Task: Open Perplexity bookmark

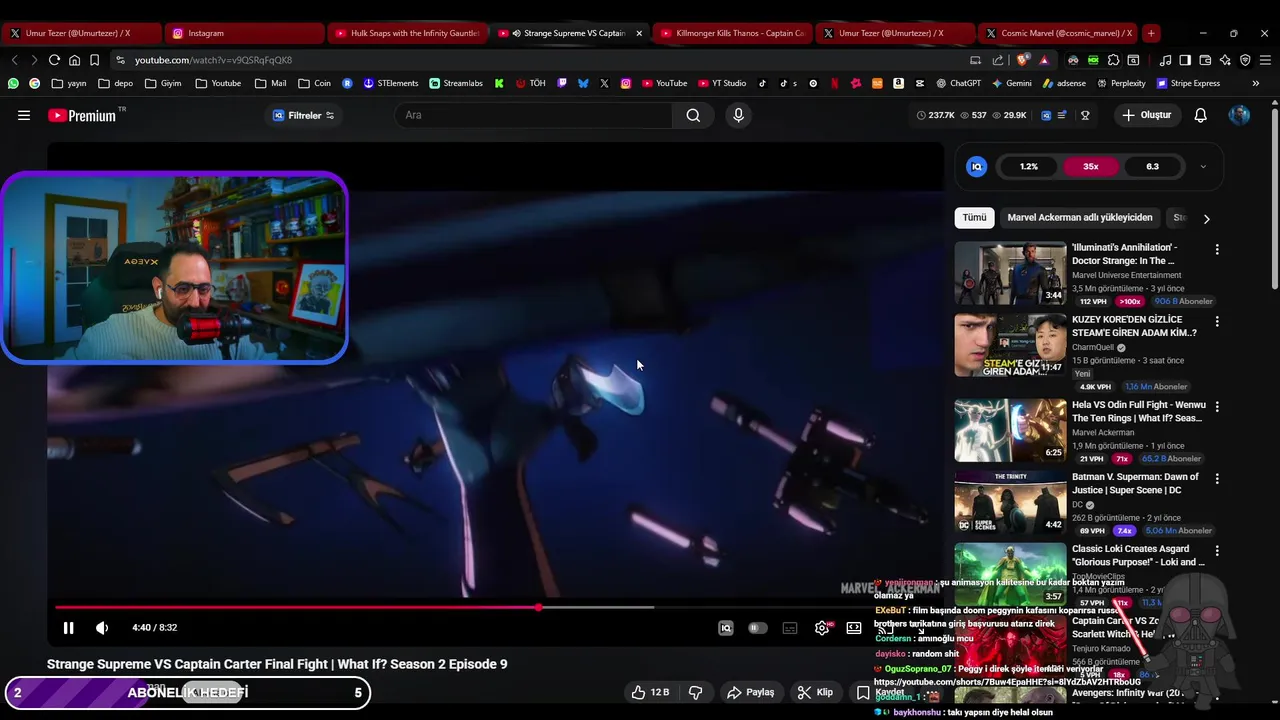Action: 1120,83
